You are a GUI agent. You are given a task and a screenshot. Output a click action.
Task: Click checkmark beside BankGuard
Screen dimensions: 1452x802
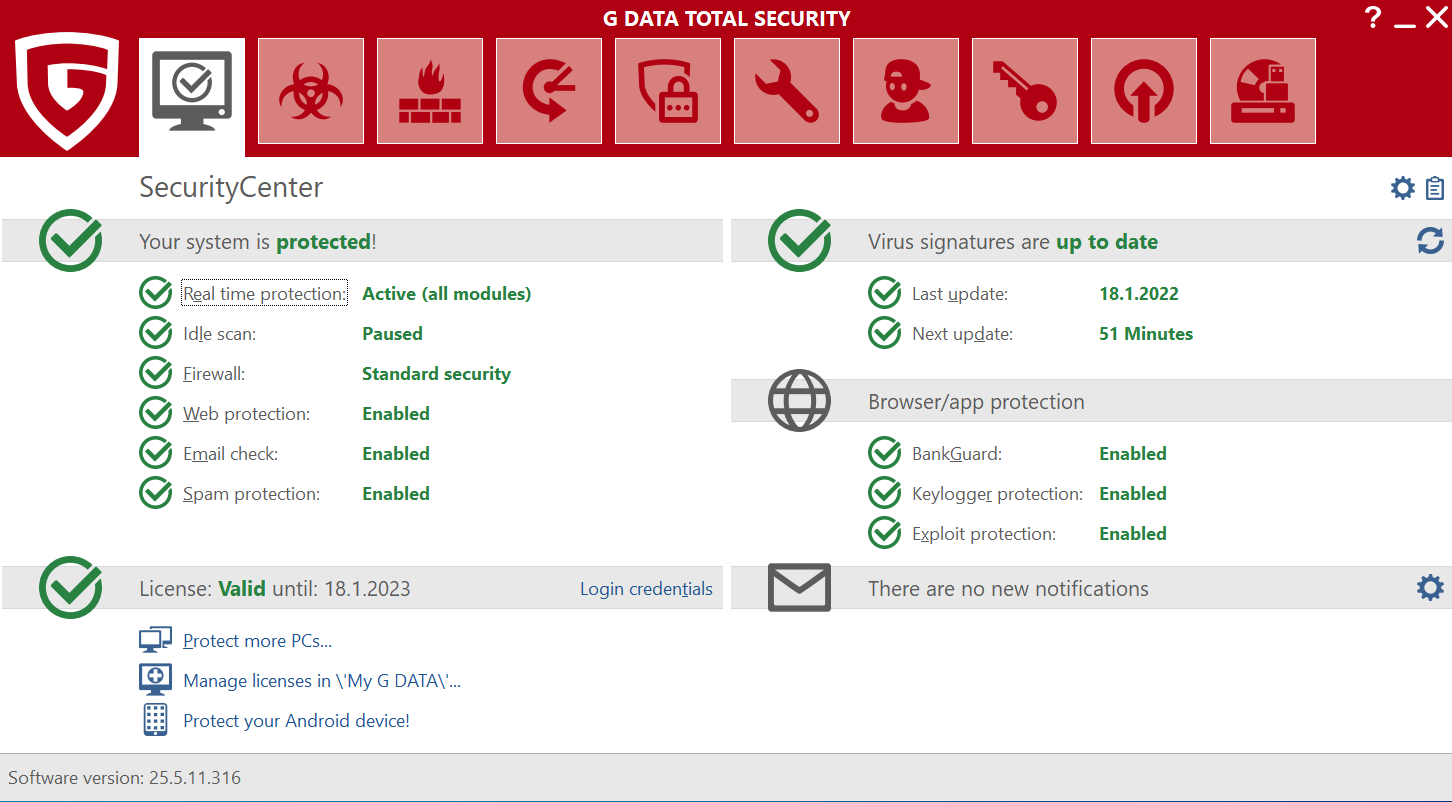click(885, 453)
